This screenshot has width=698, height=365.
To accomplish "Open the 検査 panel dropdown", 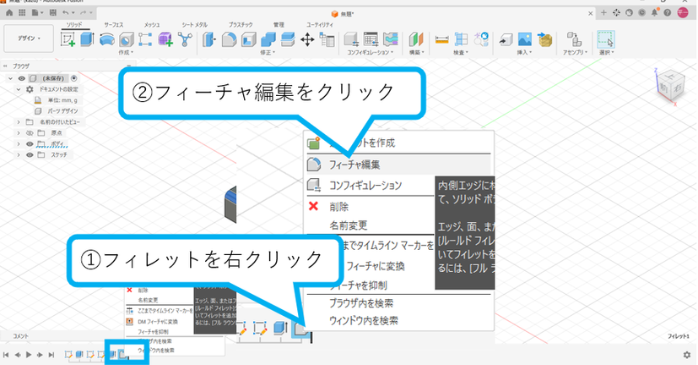I will pos(461,53).
